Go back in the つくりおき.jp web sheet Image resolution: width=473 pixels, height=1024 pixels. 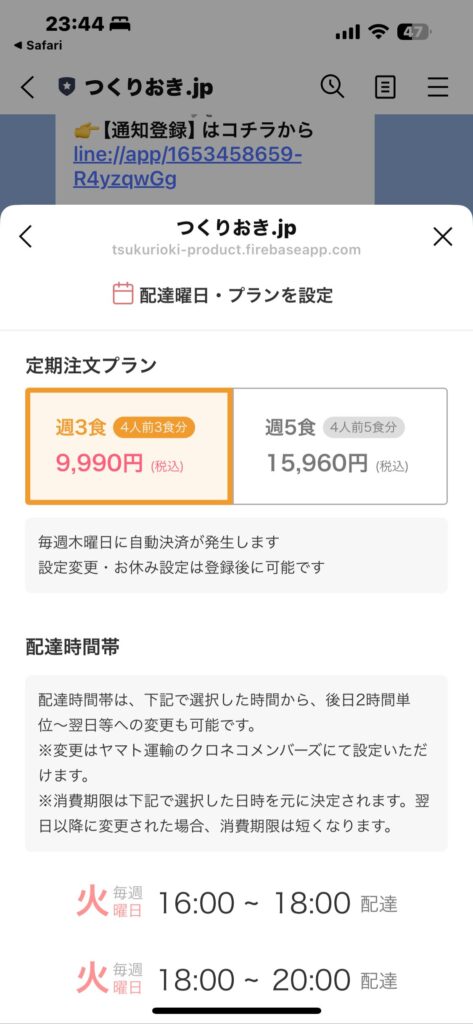pyautogui.click(x=25, y=236)
